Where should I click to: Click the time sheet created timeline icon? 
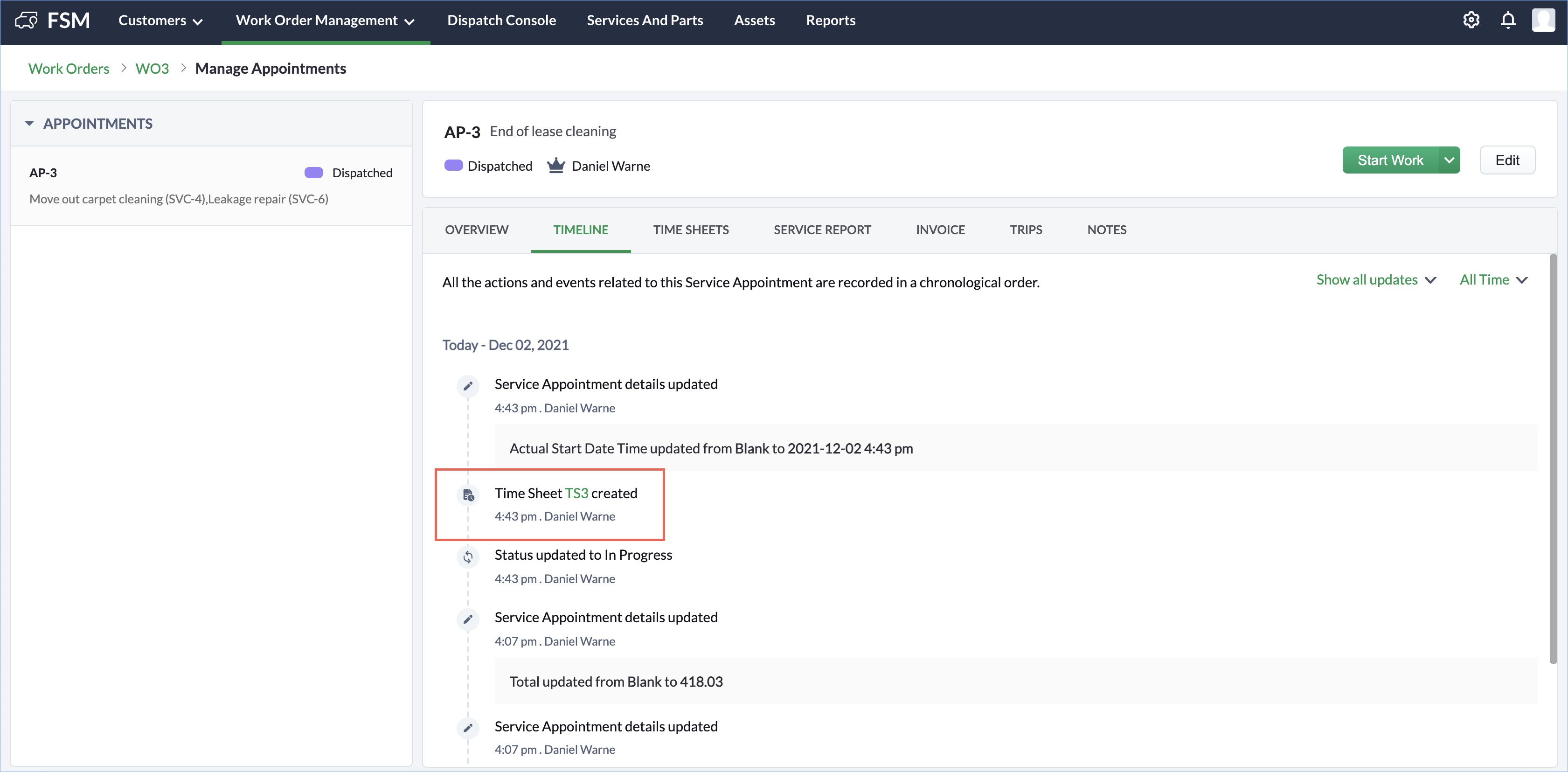point(468,495)
